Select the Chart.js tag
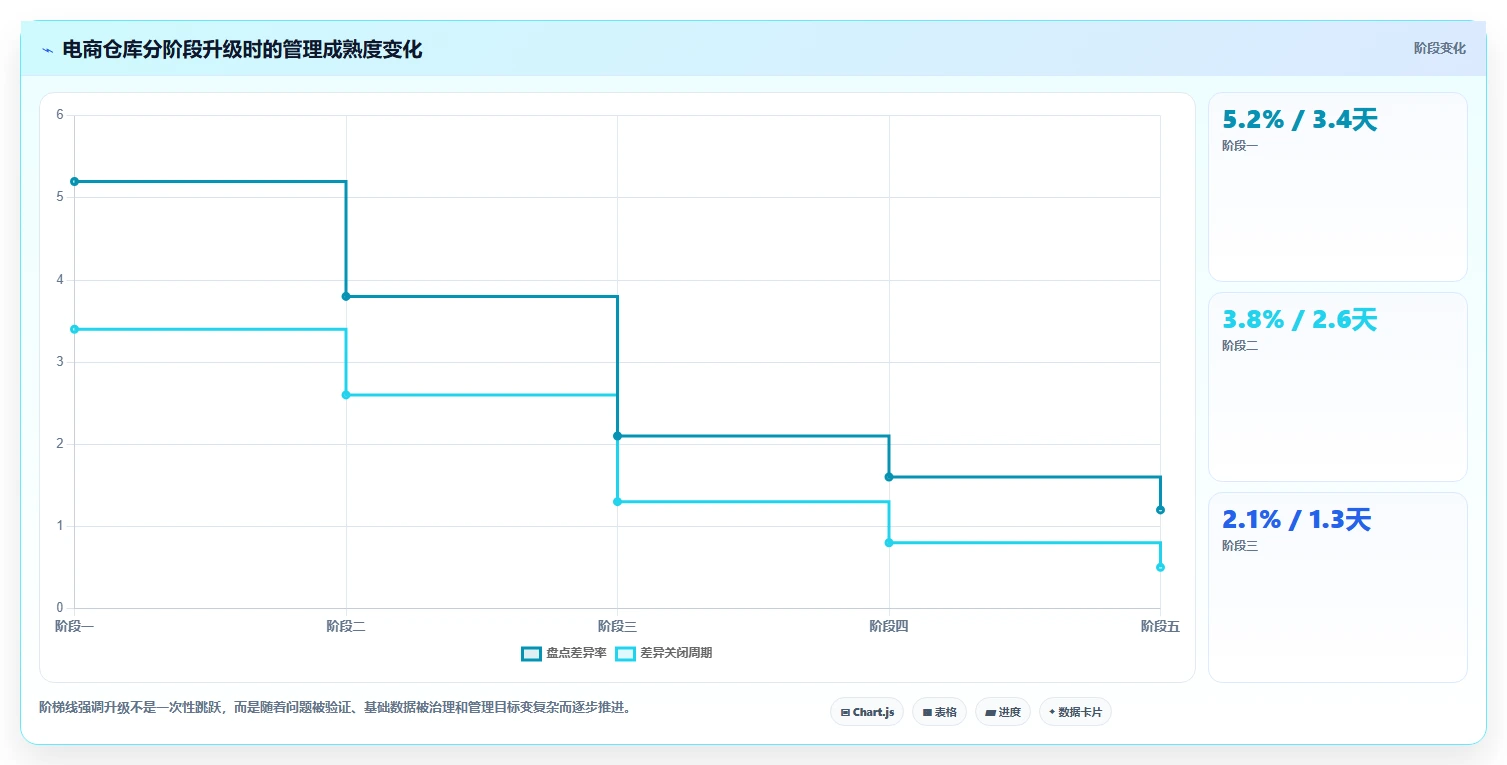 tap(867, 712)
